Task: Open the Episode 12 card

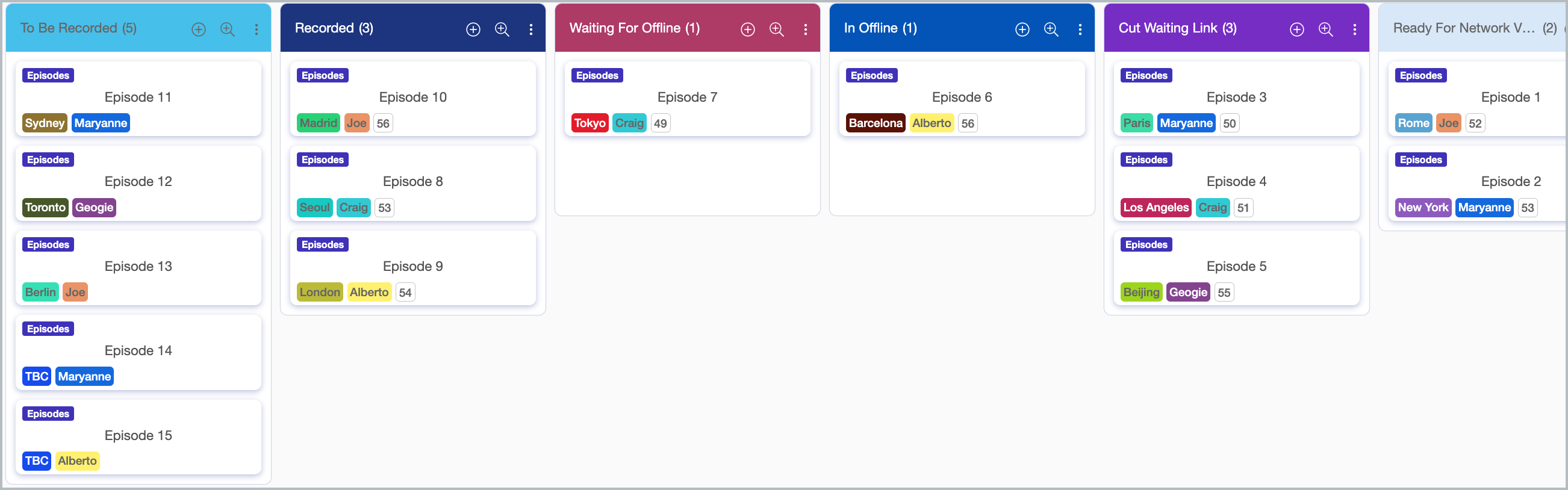Action: tap(138, 182)
